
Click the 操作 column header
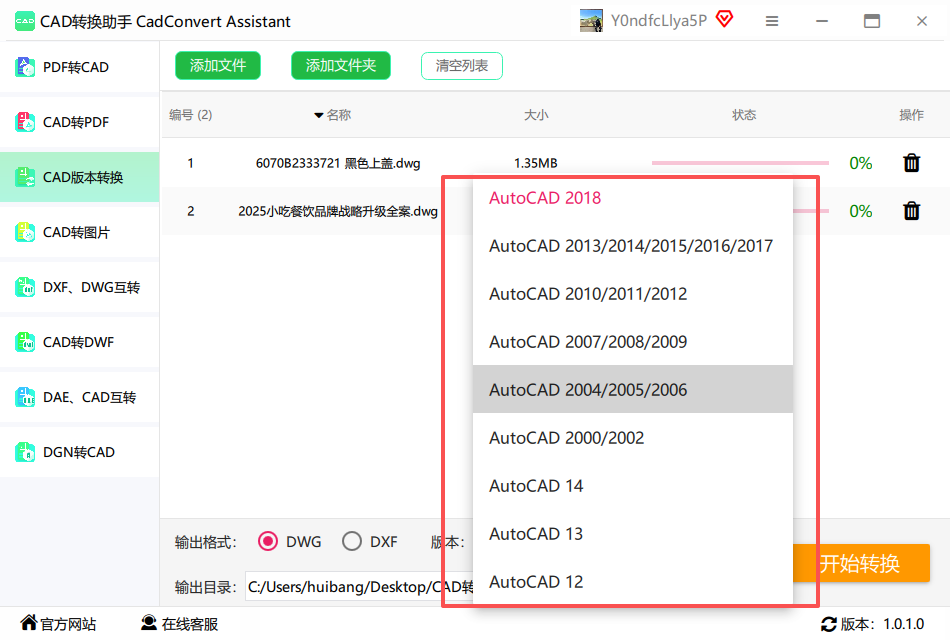pos(911,115)
